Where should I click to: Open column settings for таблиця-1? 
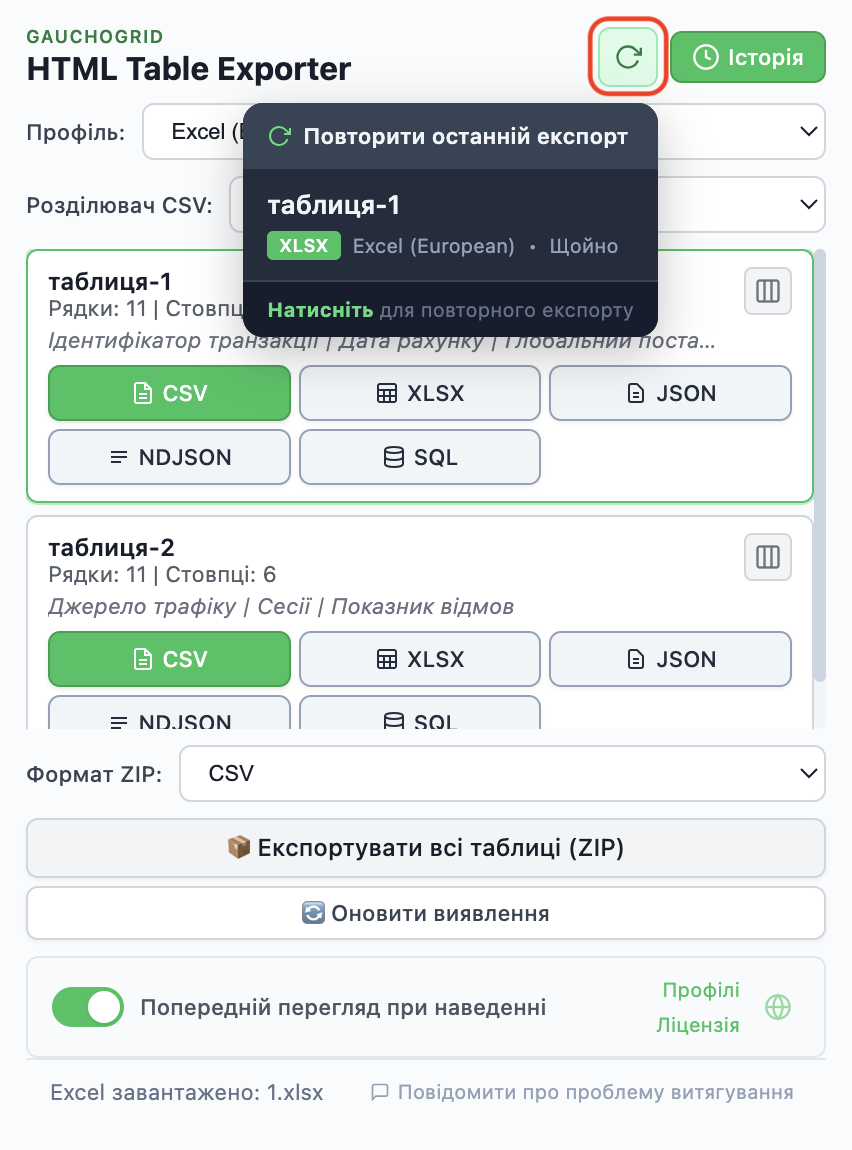pyautogui.click(x=768, y=291)
